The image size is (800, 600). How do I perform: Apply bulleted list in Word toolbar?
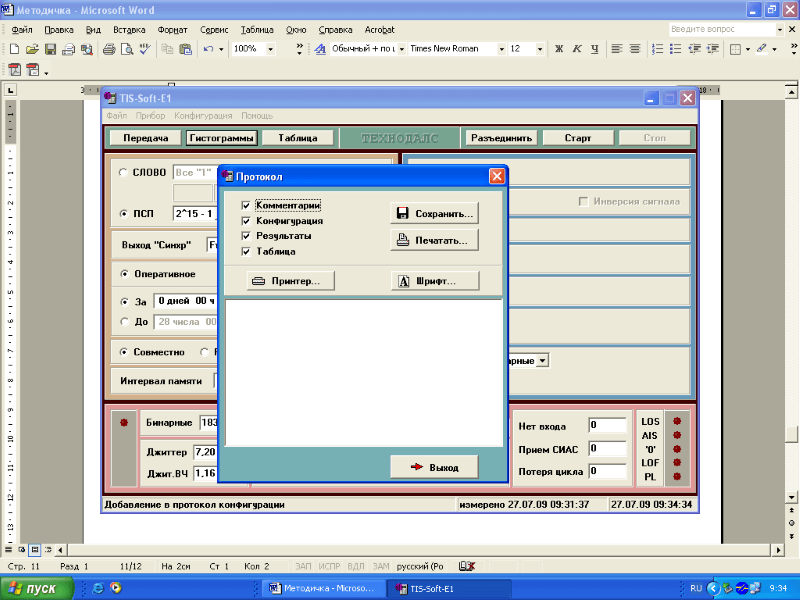click(676, 49)
